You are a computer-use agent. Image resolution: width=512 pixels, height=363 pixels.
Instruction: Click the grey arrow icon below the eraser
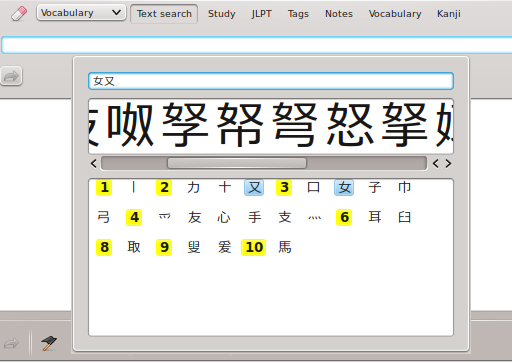(x=11, y=76)
